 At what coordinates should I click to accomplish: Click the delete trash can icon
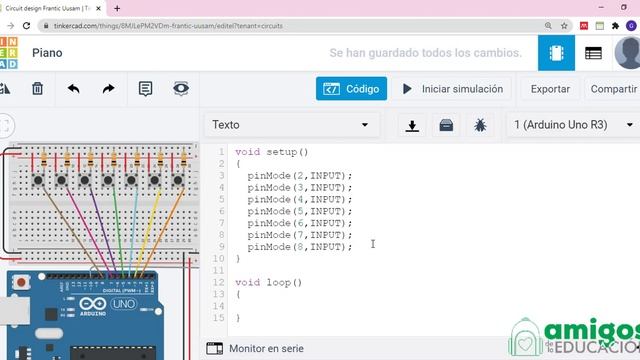pyautogui.click(x=38, y=89)
